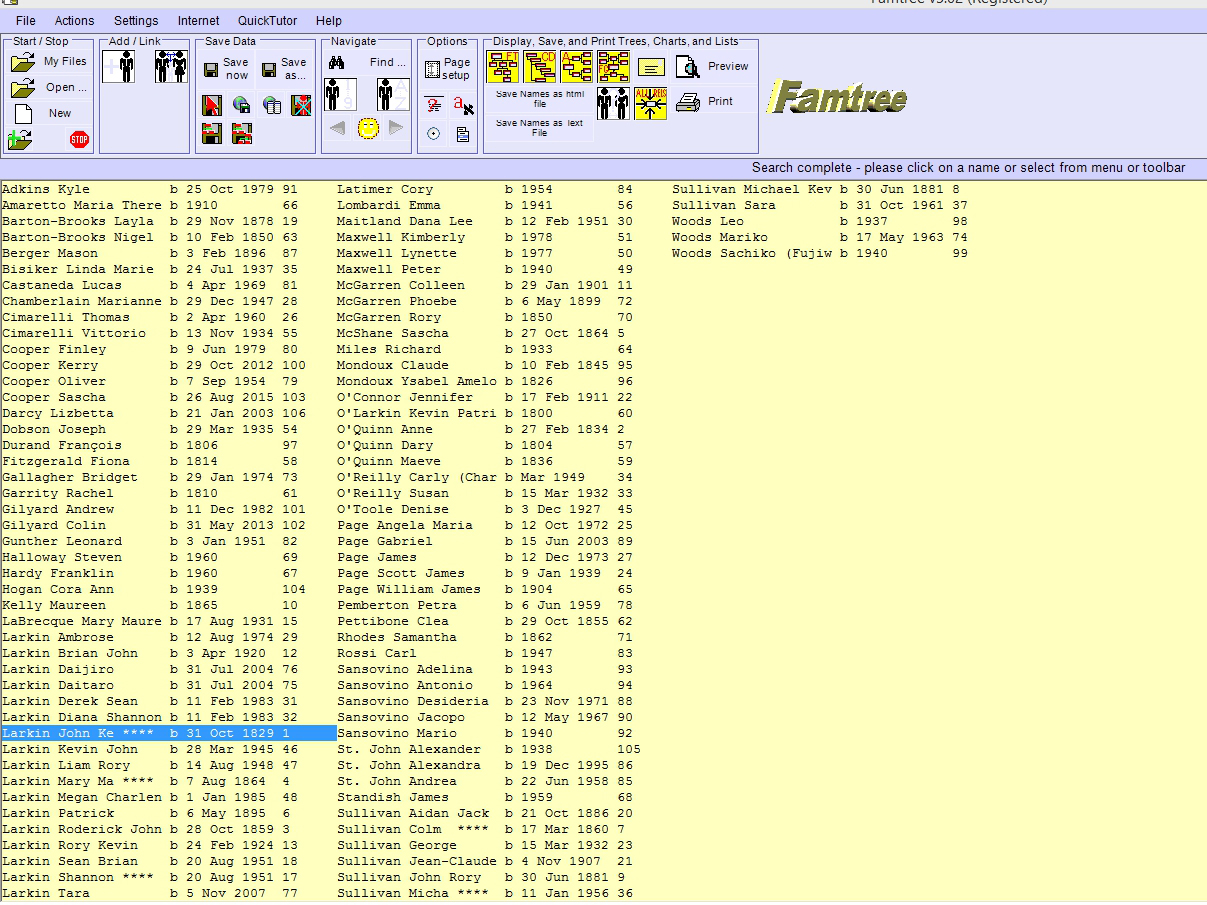
Task: Click the Find... binoculars button
Action: tap(367, 62)
